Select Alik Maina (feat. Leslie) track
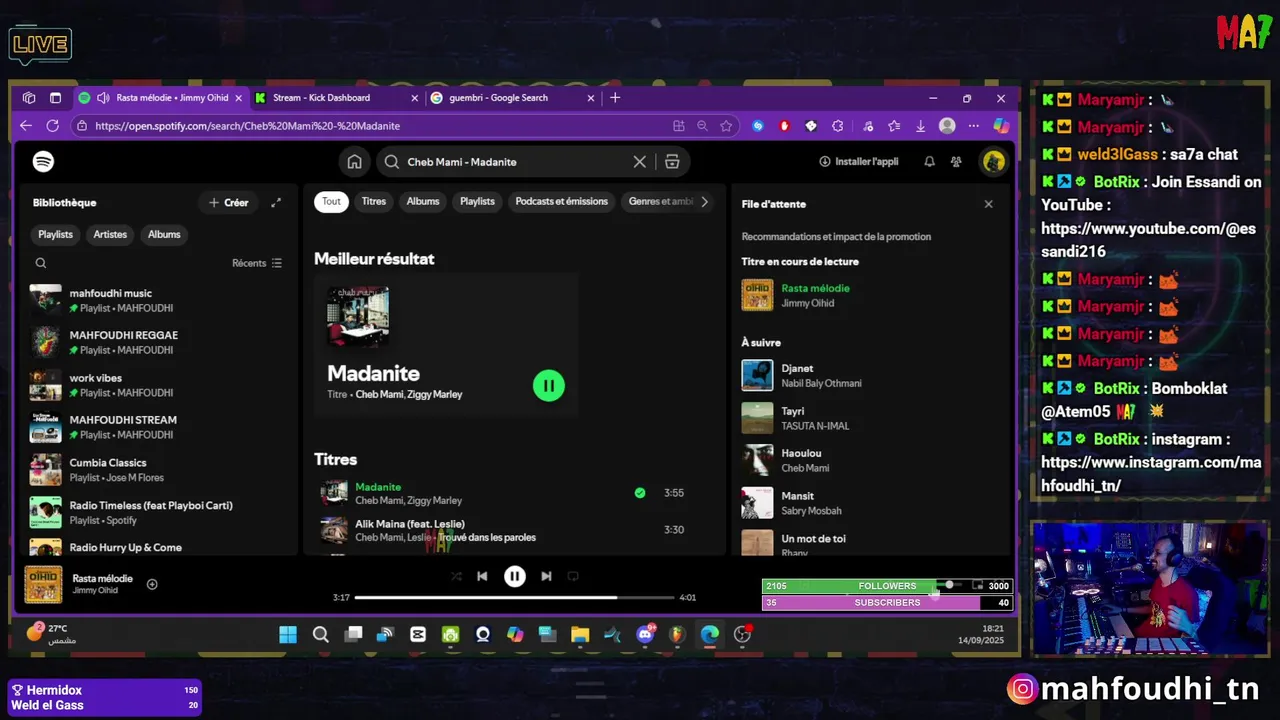Image resolution: width=1280 pixels, height=720 pixels. pyautogui.click(x=410, y=524)
